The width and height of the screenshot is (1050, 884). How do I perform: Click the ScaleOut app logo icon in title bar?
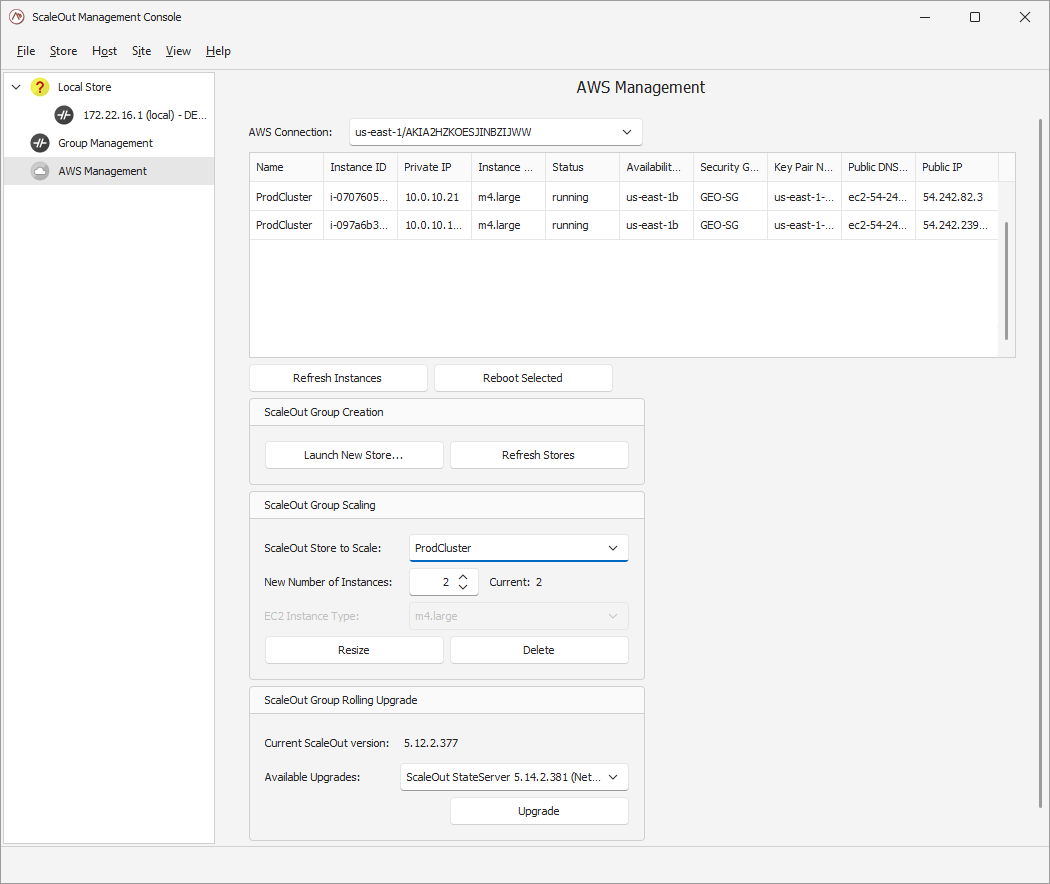(x=17, y=17)
